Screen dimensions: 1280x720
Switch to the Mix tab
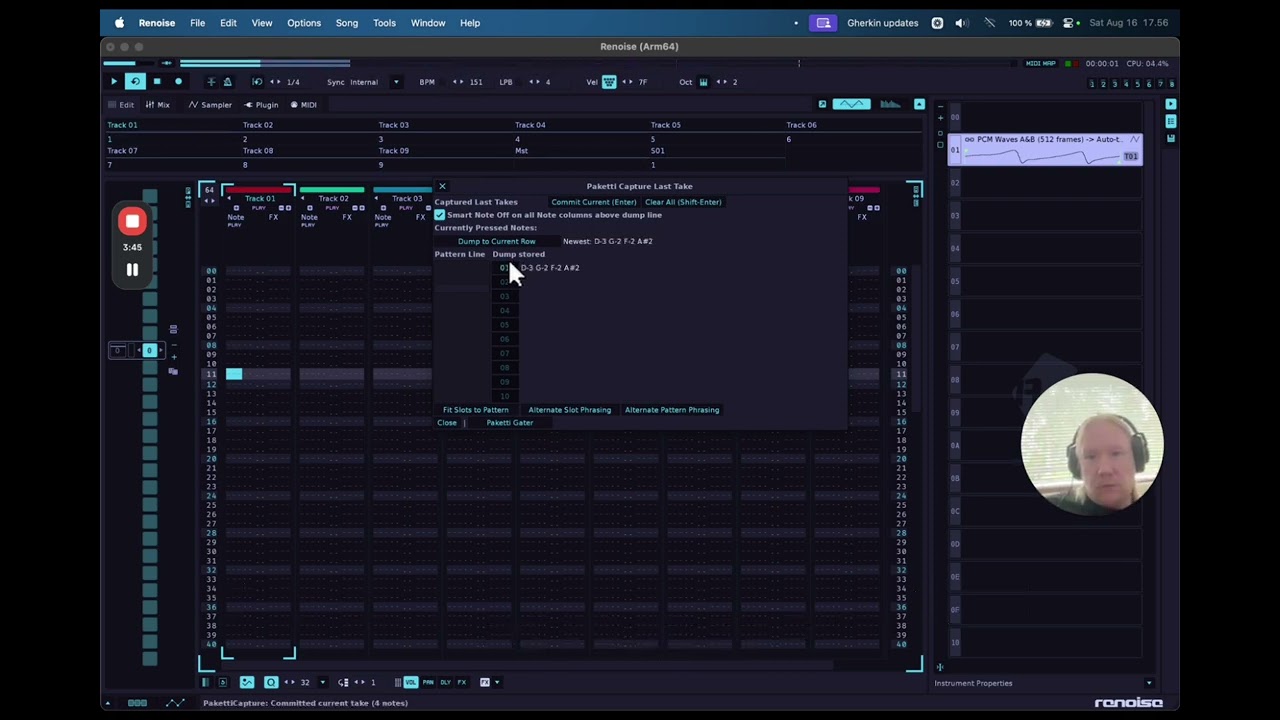158,105
